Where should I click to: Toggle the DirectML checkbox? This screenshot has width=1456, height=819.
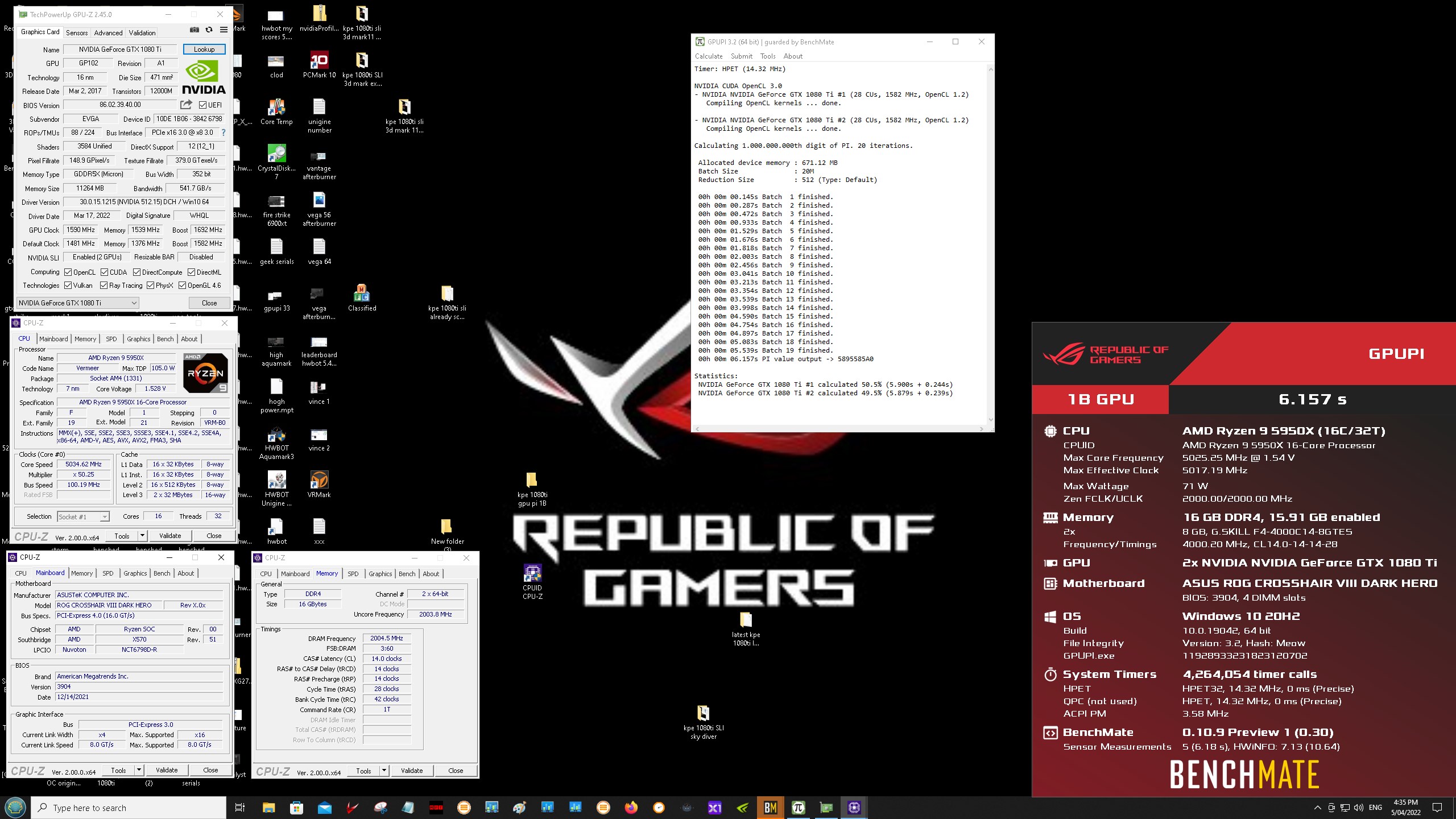192,272
